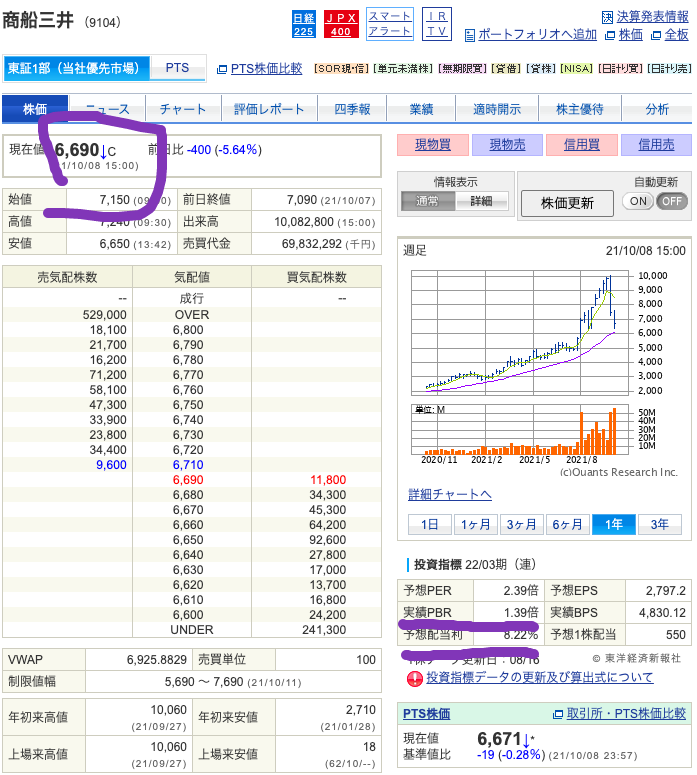Click the red exclamation info icon

tap(415, 679)
